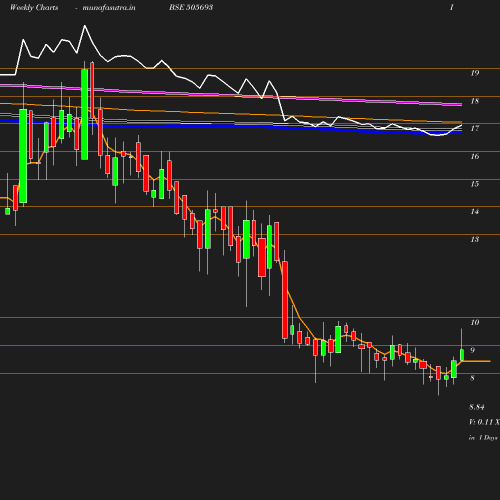Click the price axis label 8
This screenshot has width=500, height=500.
(473, 378)
